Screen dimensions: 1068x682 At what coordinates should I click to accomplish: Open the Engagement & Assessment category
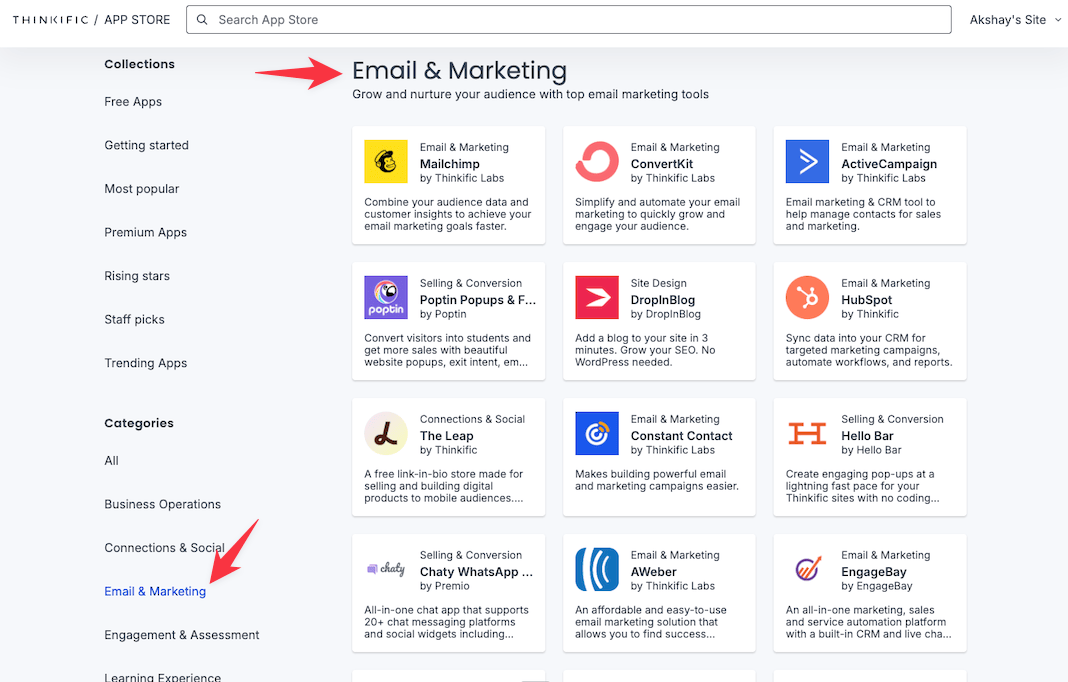pyautogui.click(x=181, y=634)
